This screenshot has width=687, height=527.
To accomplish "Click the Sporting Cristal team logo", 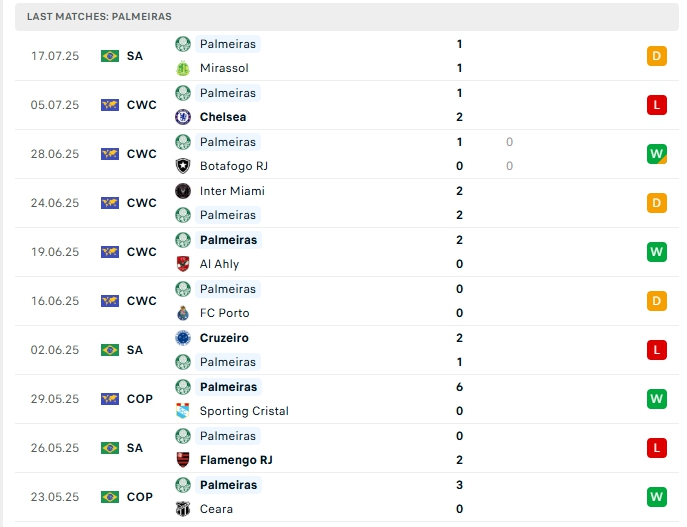I will [x=182, y=411].
